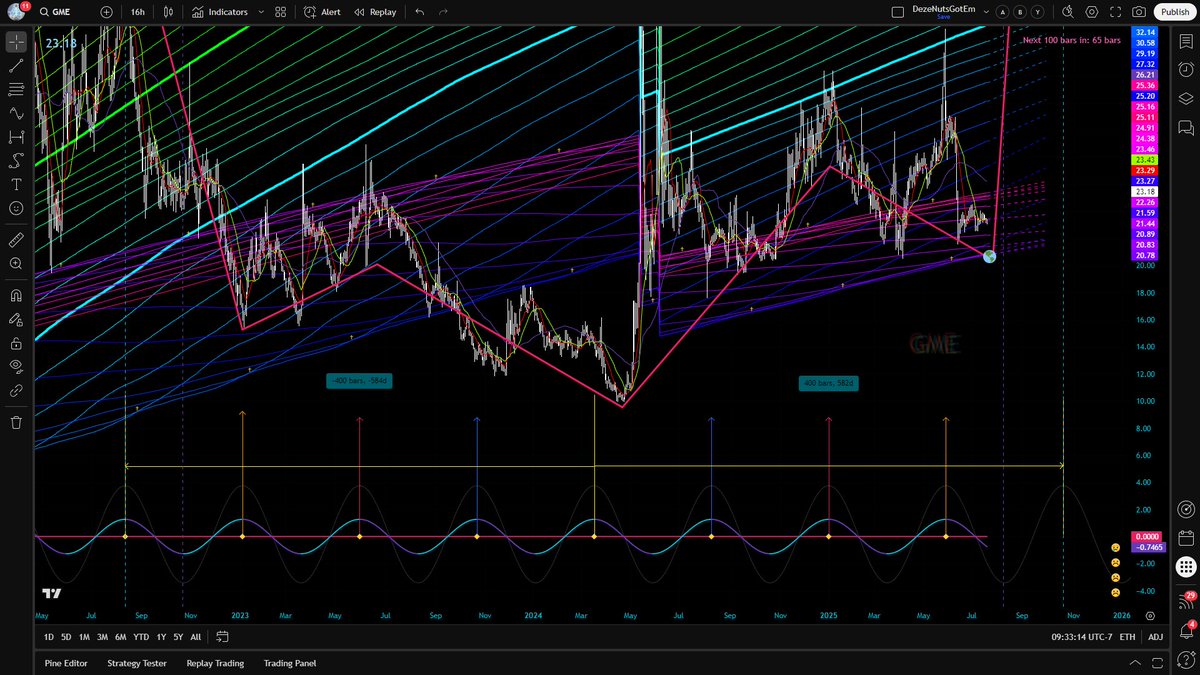Open the calendar panel in right sidebar

tap(1186, 538)
